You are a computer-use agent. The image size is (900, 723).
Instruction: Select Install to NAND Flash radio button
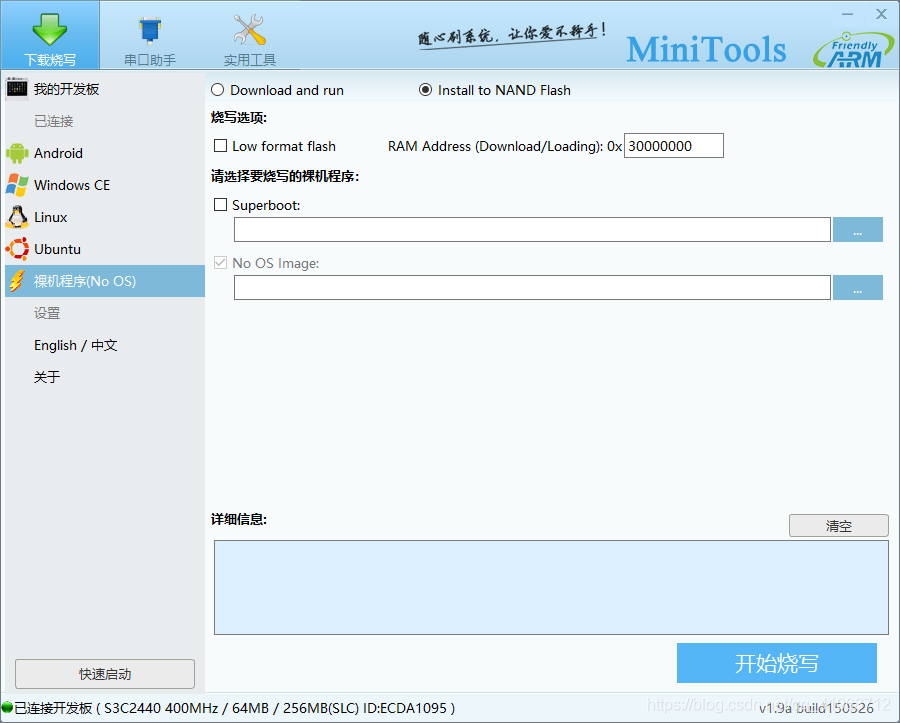(425, 90)
